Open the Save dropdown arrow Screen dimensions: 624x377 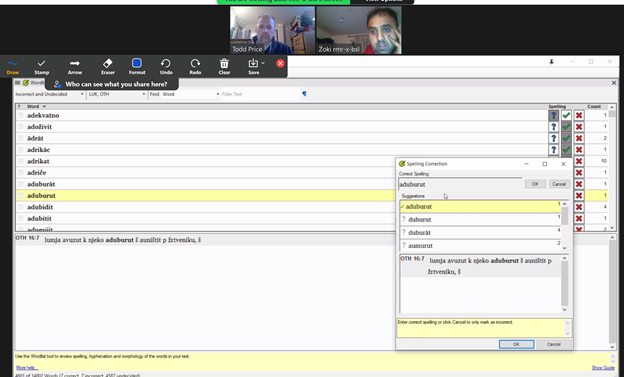(263, 63)
